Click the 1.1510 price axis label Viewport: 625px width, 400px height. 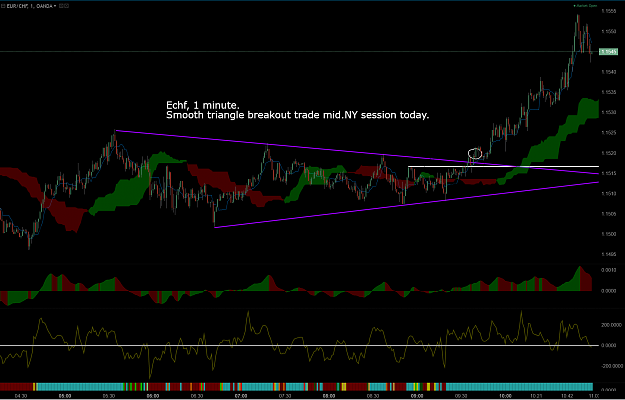pyautogui.click(x=609, y=194)
